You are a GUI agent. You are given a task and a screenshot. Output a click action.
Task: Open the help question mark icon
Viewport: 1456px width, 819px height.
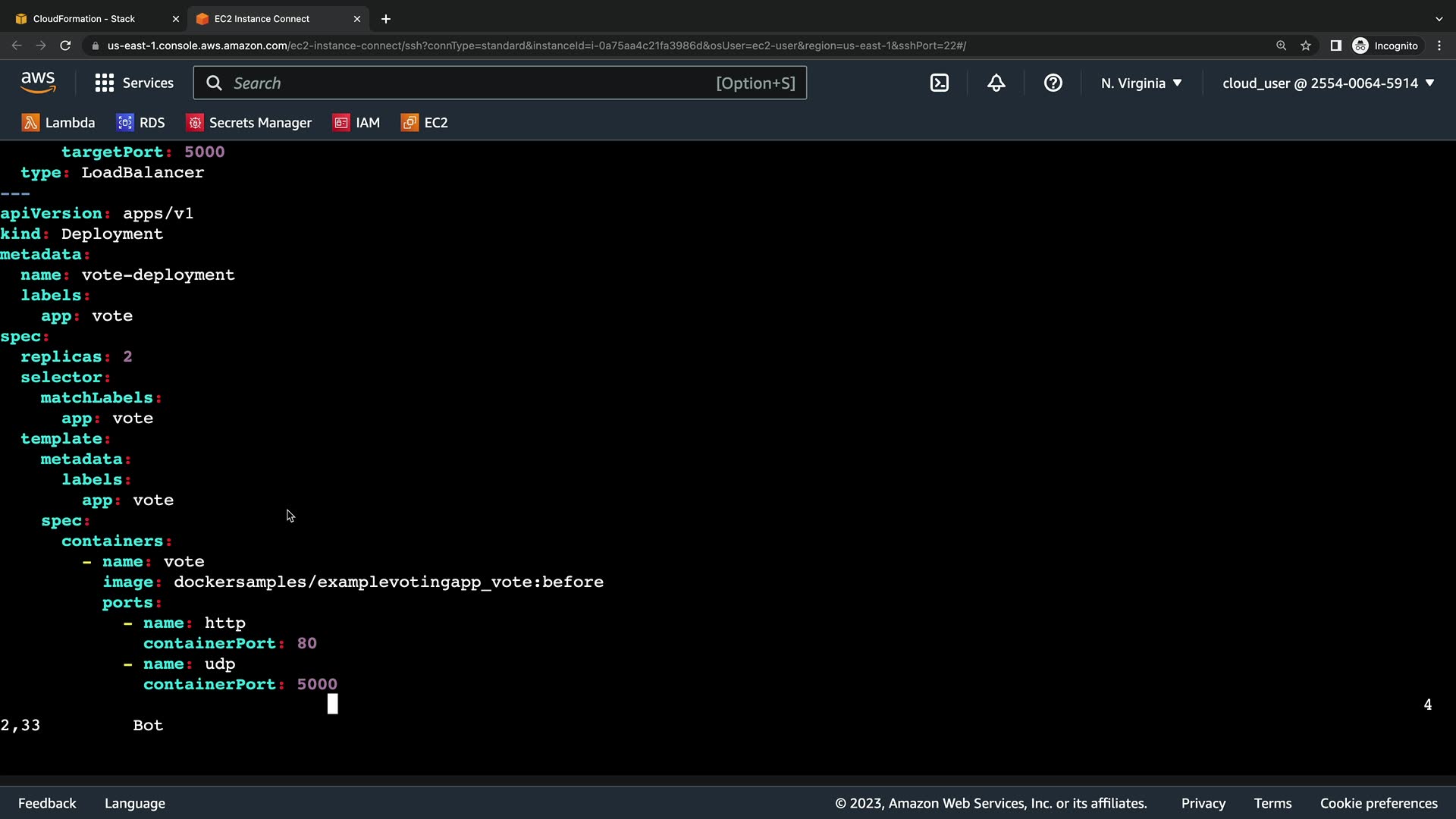point(1053,83)
